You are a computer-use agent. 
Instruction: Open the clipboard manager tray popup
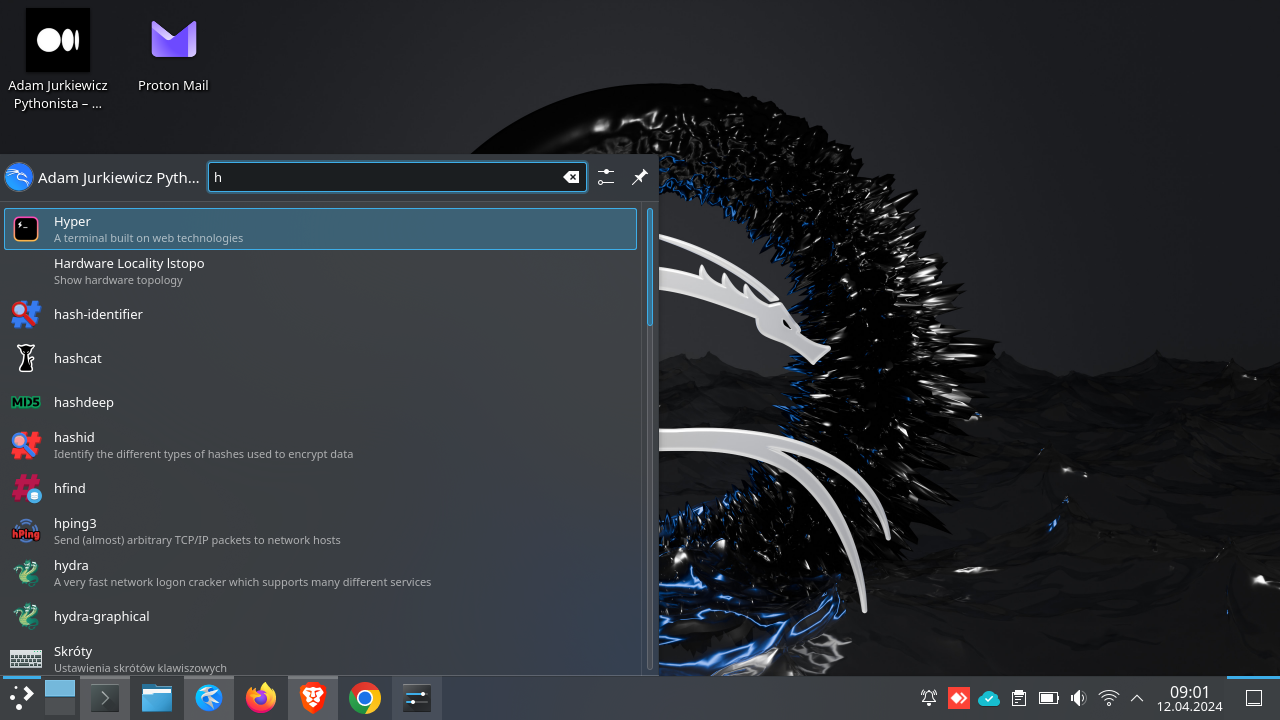(x=1018, y=697)
